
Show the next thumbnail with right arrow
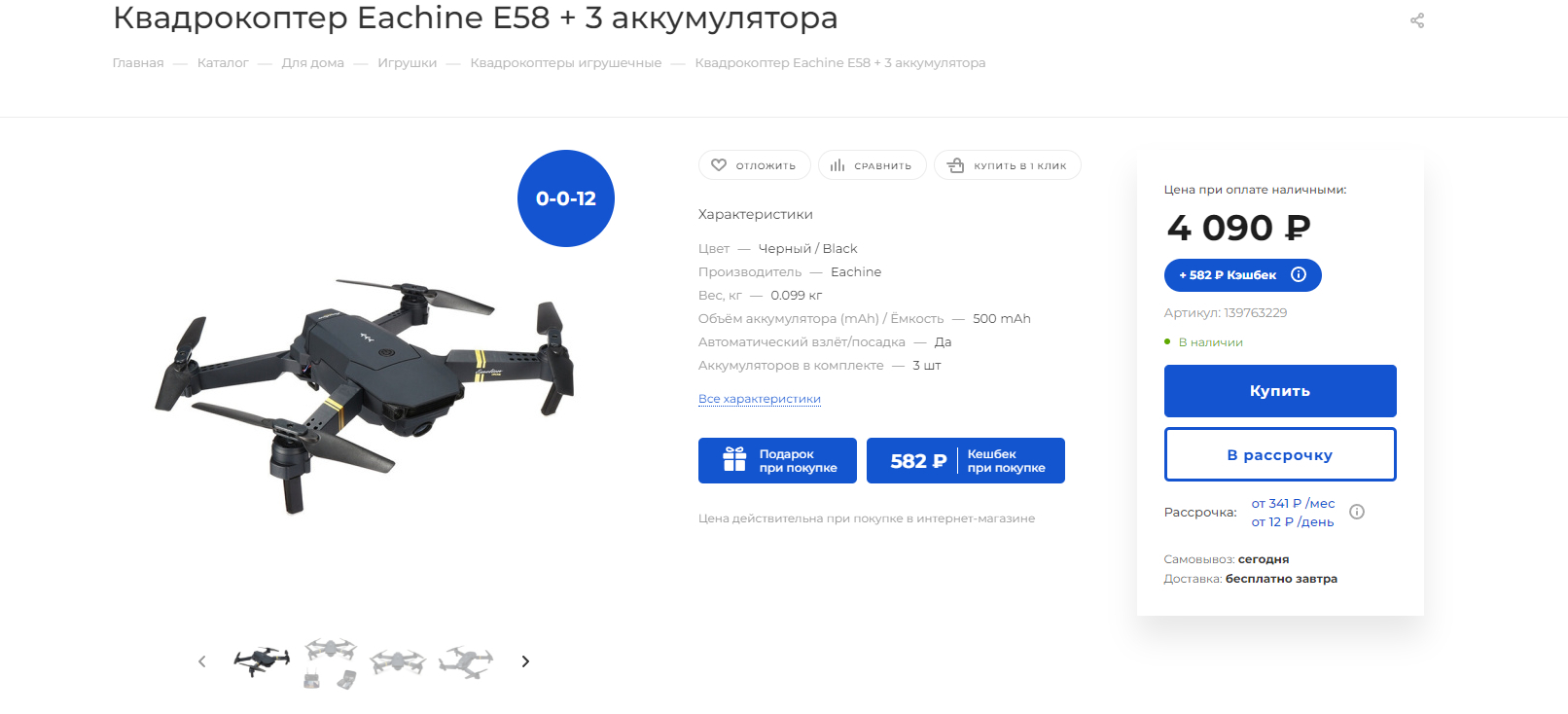525,661
